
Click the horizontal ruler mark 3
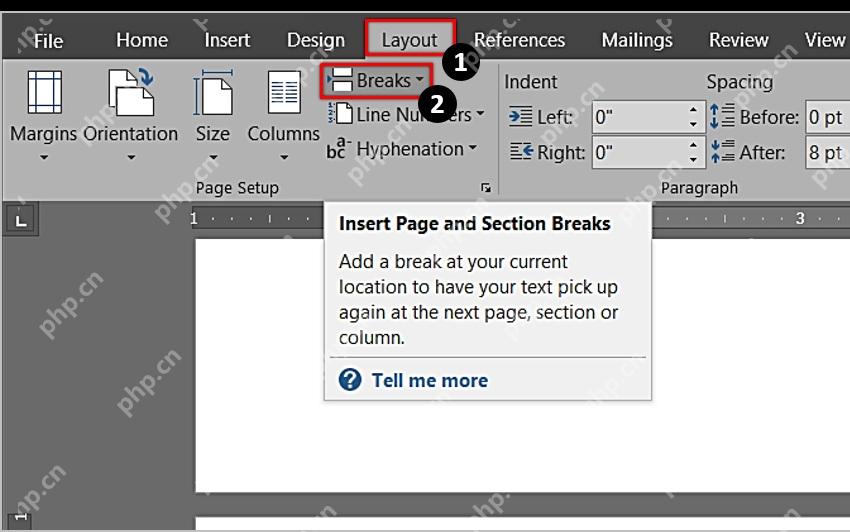pos(800,218)
